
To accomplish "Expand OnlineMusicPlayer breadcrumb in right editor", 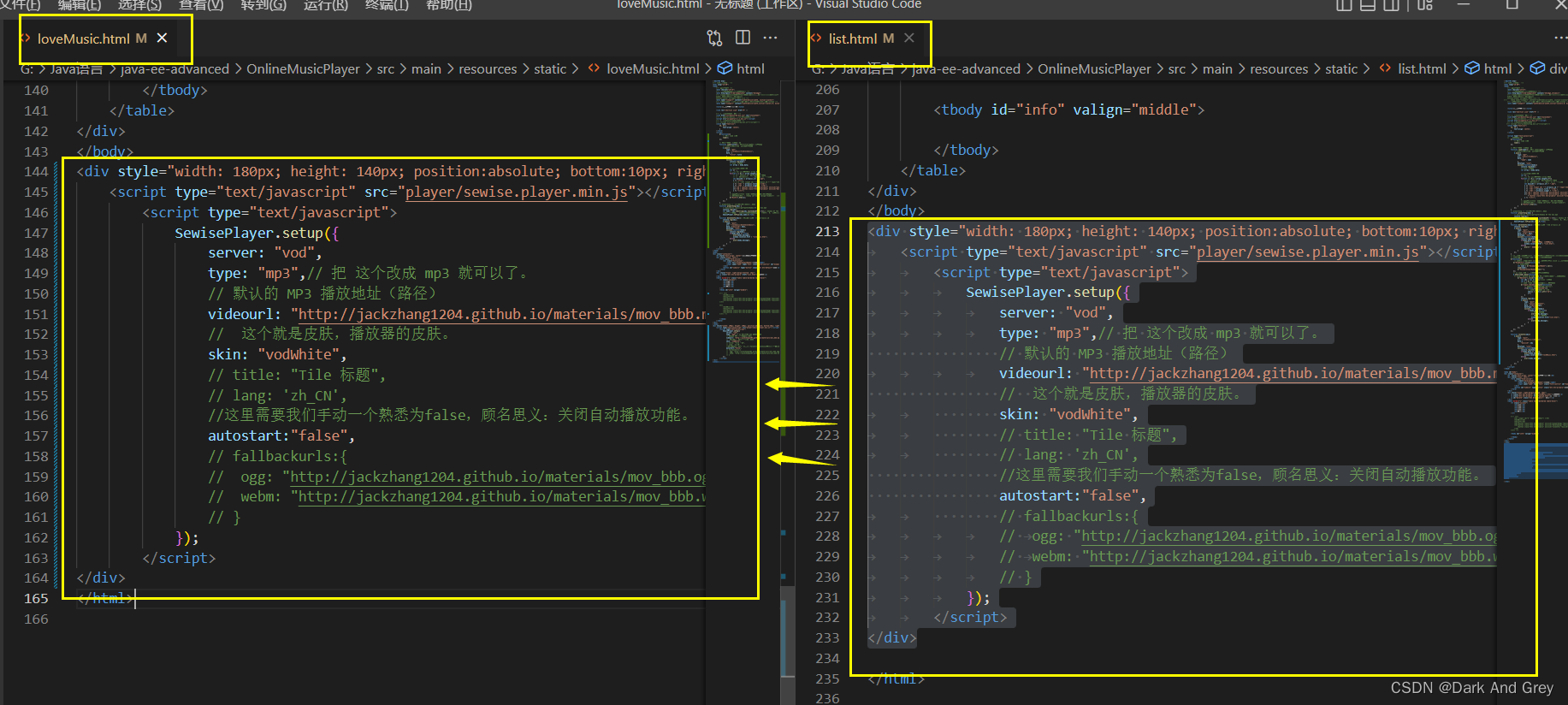I will pyautogui.click(x=1094, y=68).
